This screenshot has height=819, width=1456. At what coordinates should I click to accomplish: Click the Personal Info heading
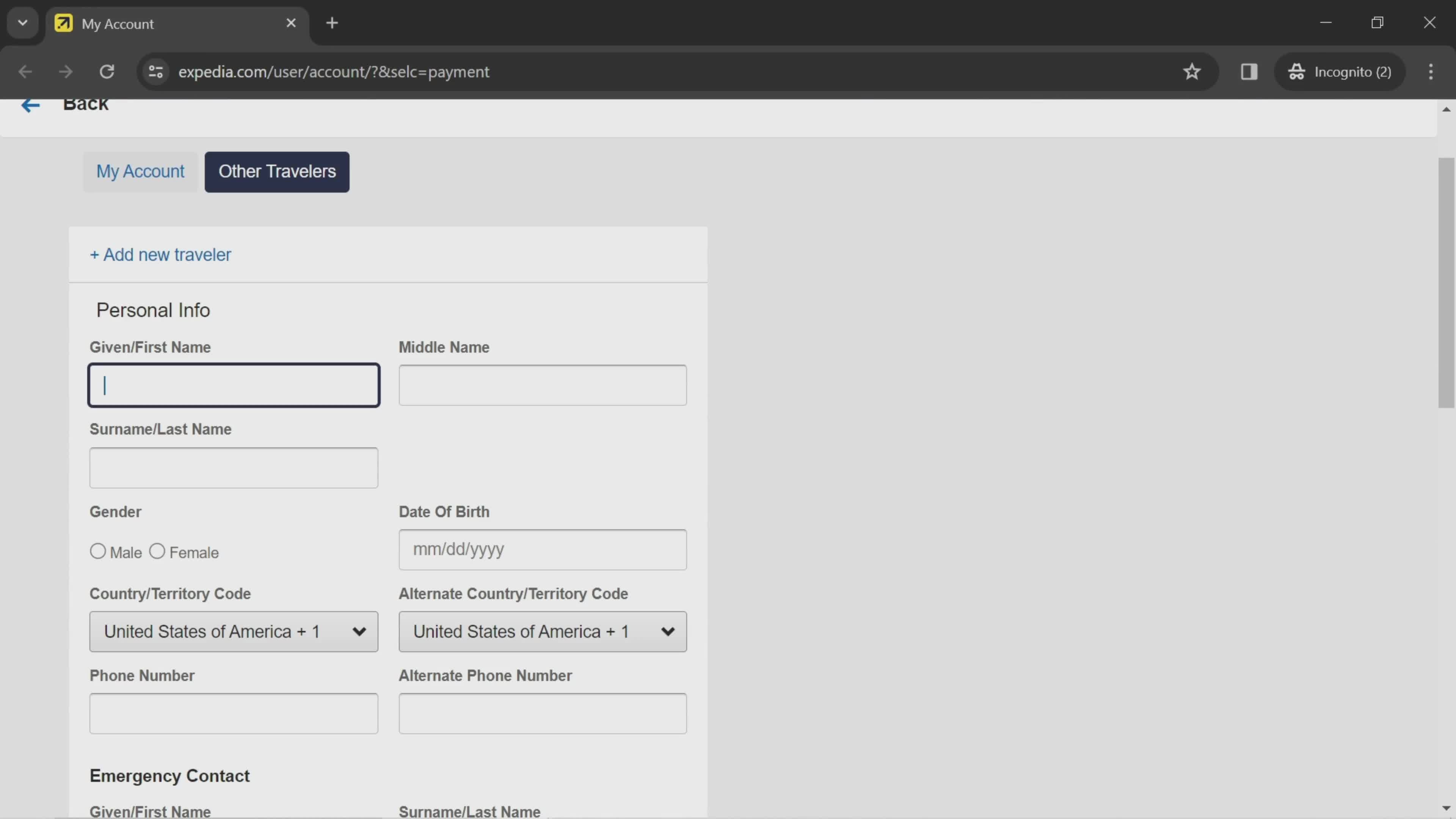[x=153, y=310]
